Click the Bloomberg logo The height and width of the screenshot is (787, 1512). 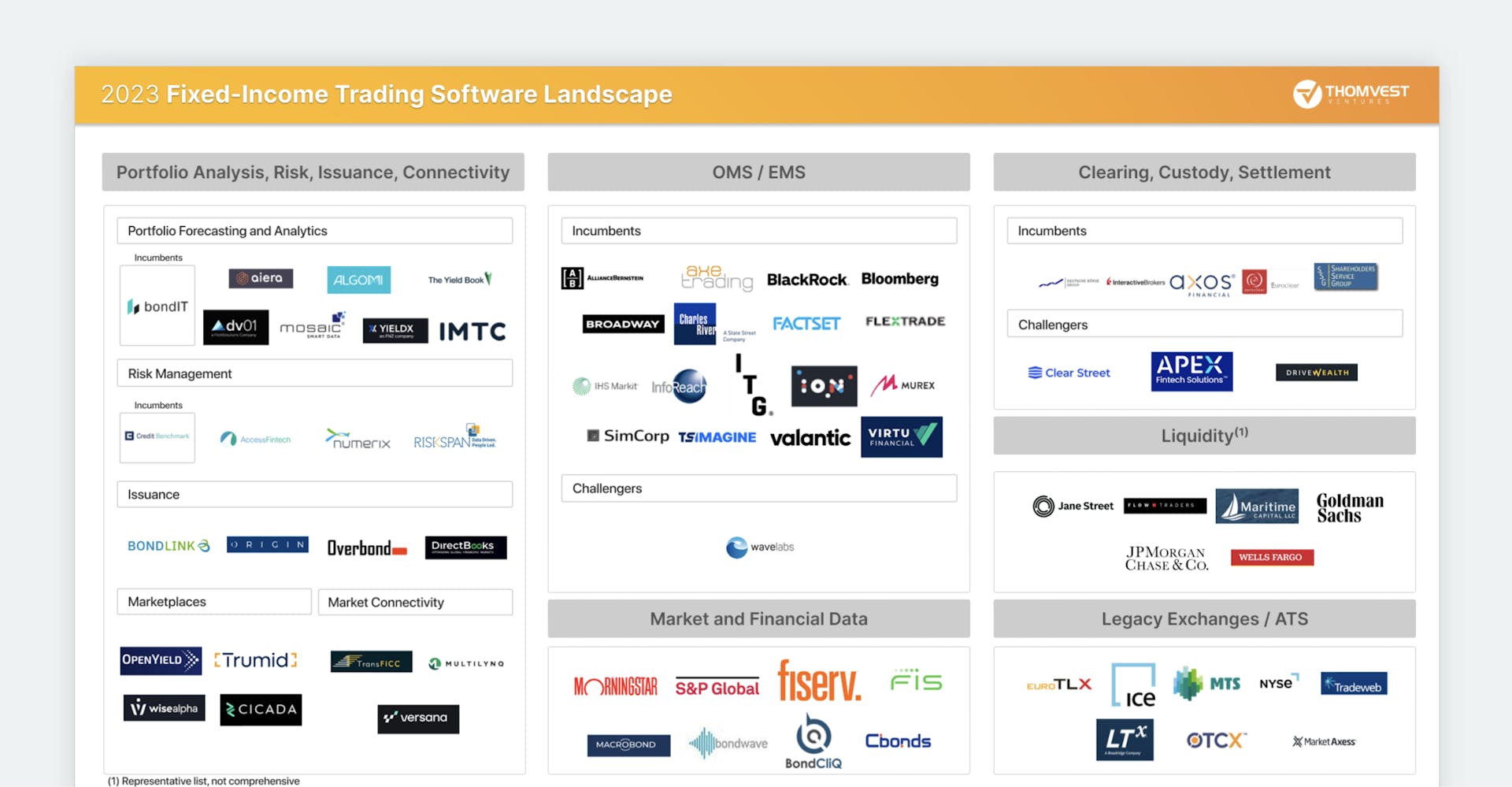tap(900, 279)
